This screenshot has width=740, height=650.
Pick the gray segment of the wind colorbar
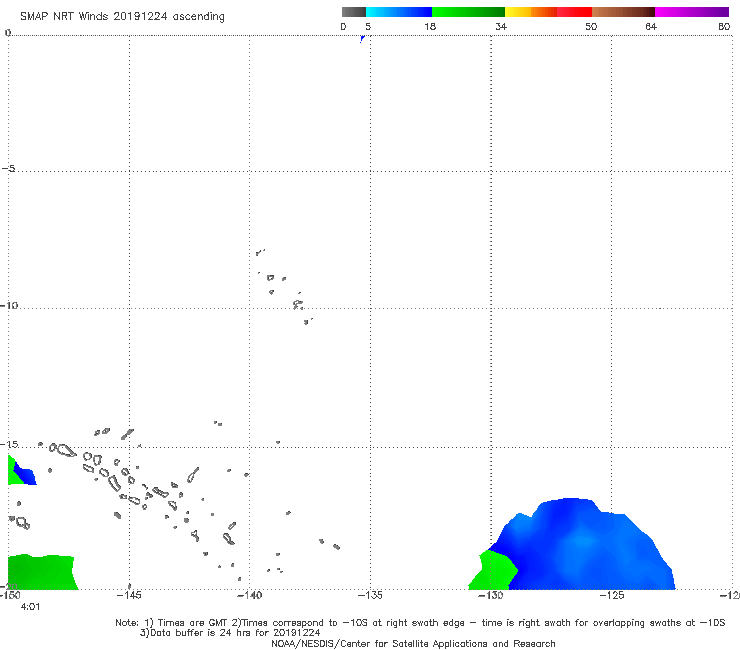(x=353, y=12)
